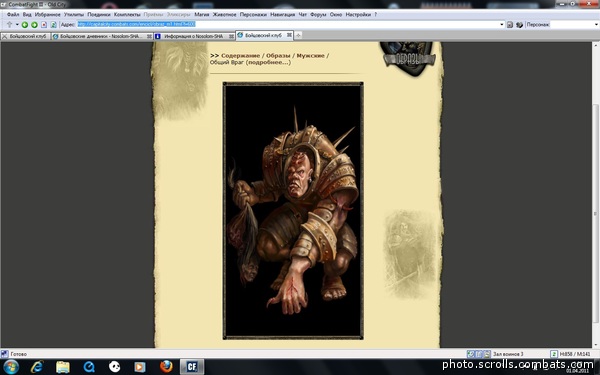Click the status bar icon left of Готово

coord(4,354)
